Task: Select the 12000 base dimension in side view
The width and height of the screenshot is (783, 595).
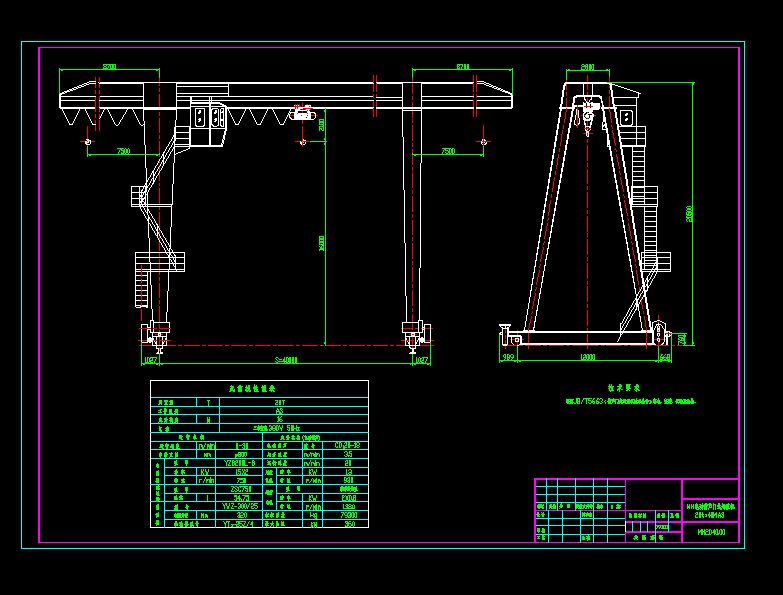Action: (588, 357)
